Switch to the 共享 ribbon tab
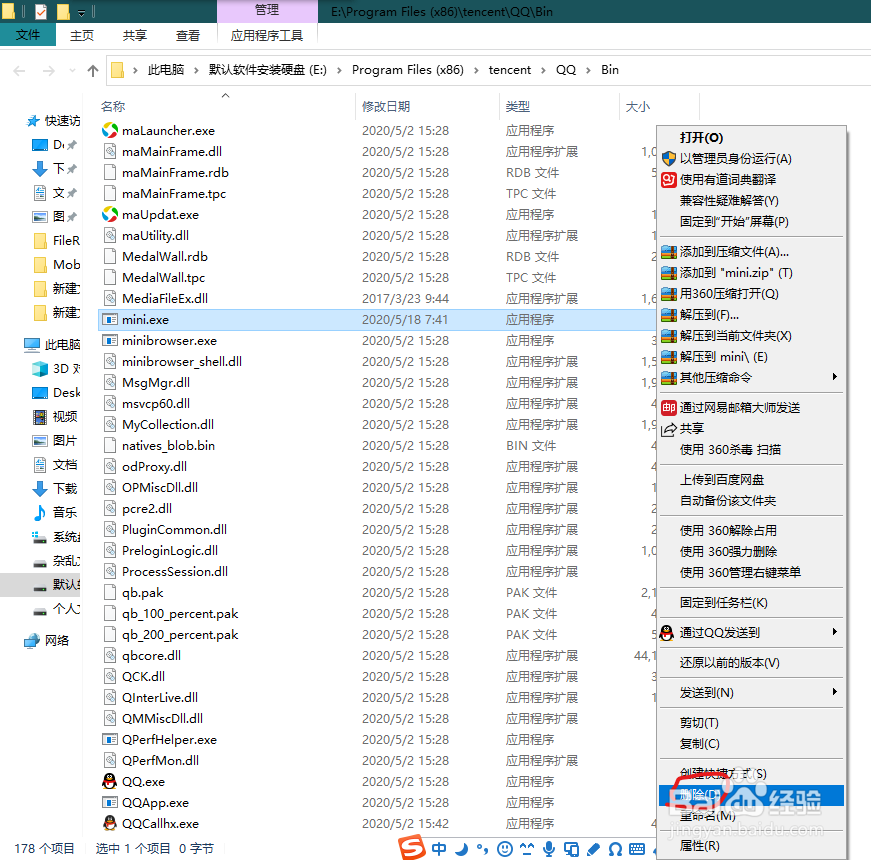 (134, 36)
